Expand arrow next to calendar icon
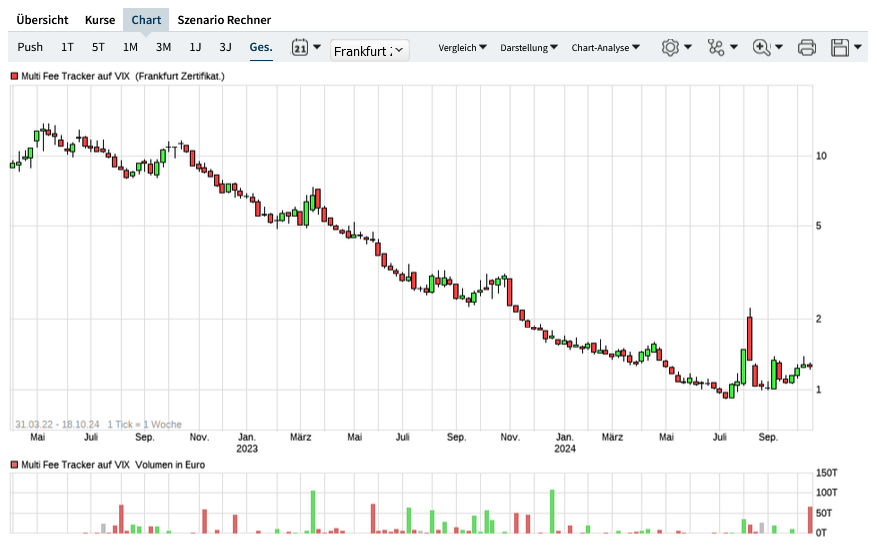877x546 pixels. [x=317, y=47]
